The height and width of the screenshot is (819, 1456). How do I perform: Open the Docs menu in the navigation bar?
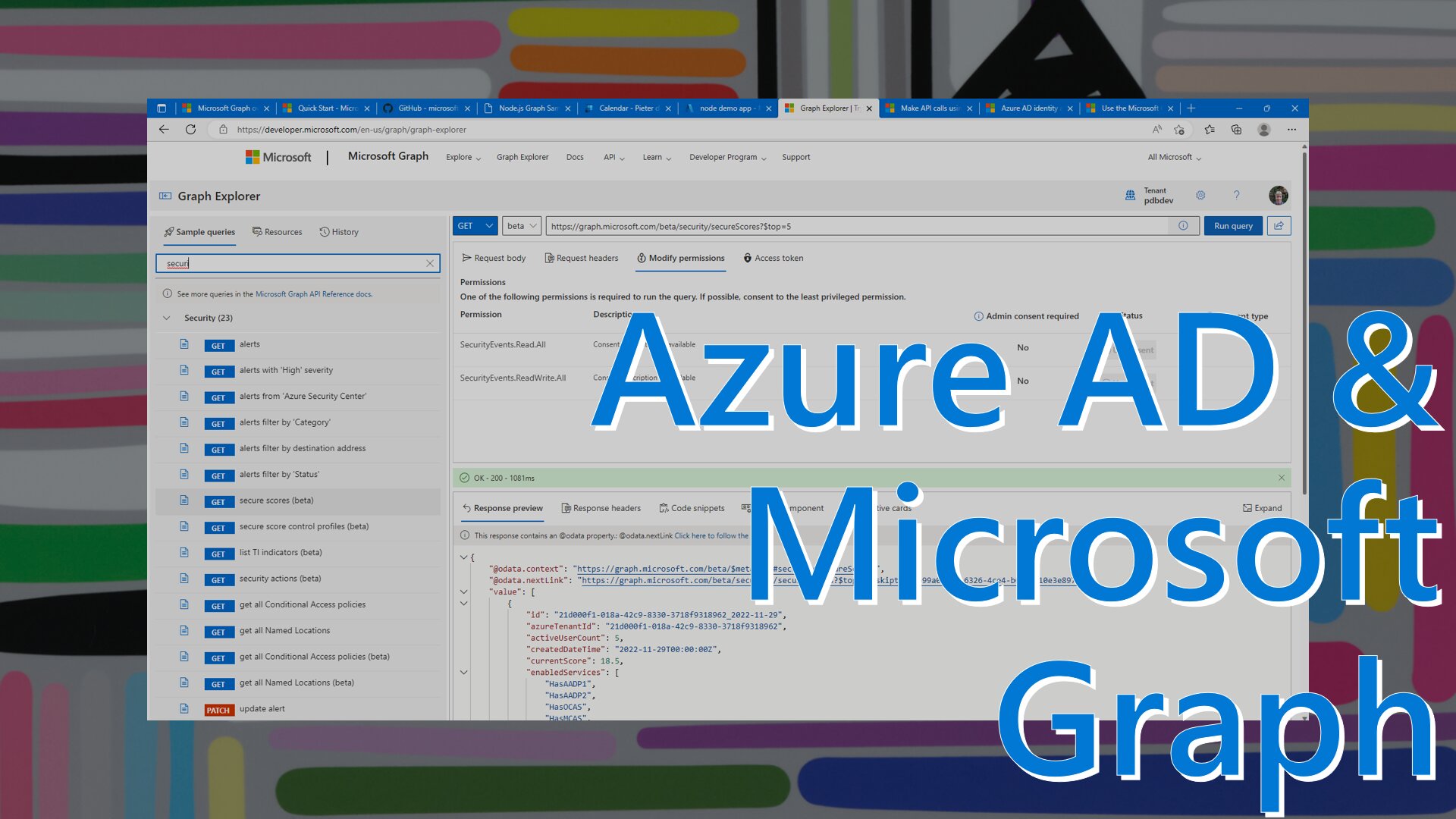click(x=574, y=157)
